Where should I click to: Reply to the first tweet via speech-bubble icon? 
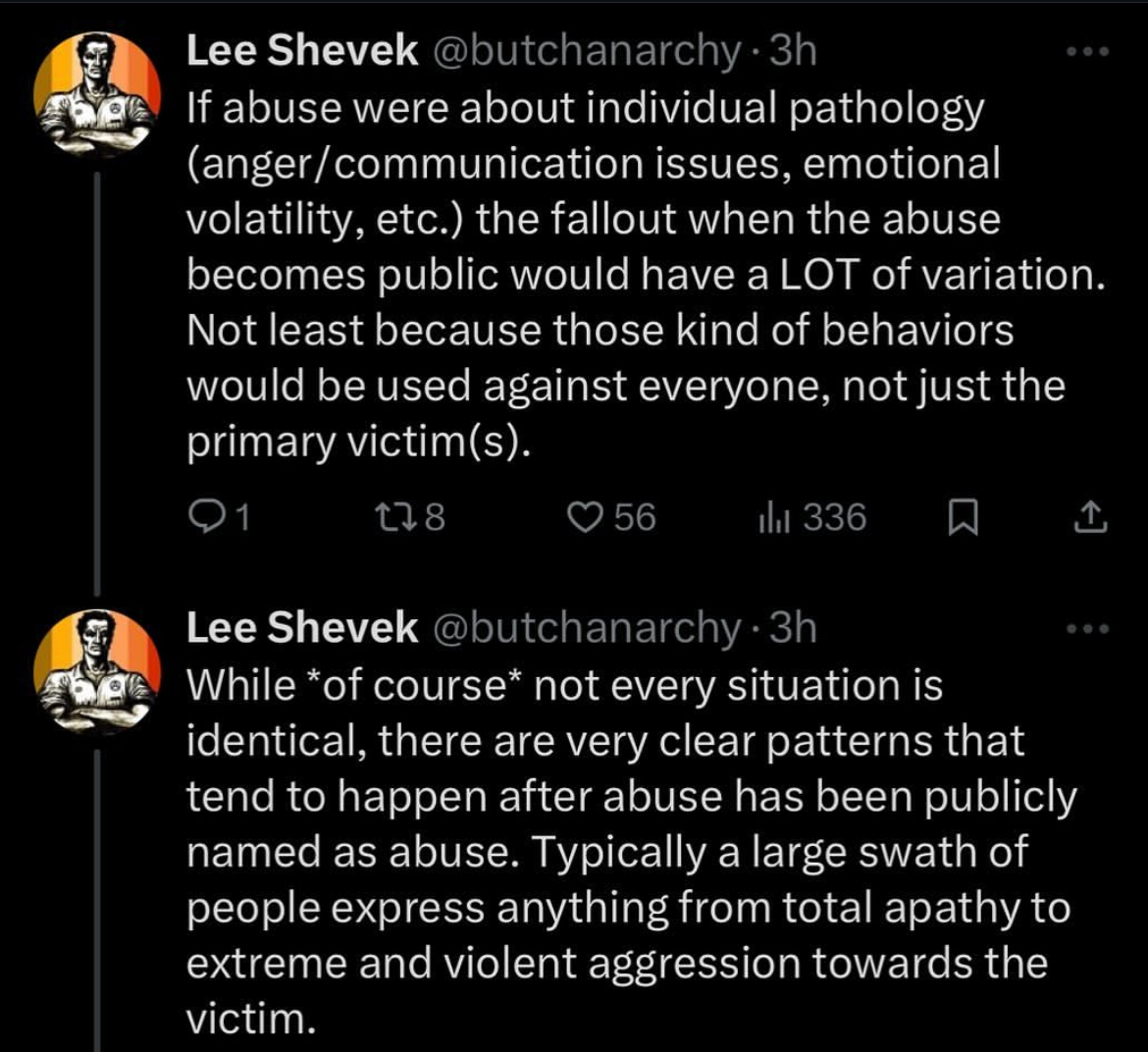coord(203,517)
